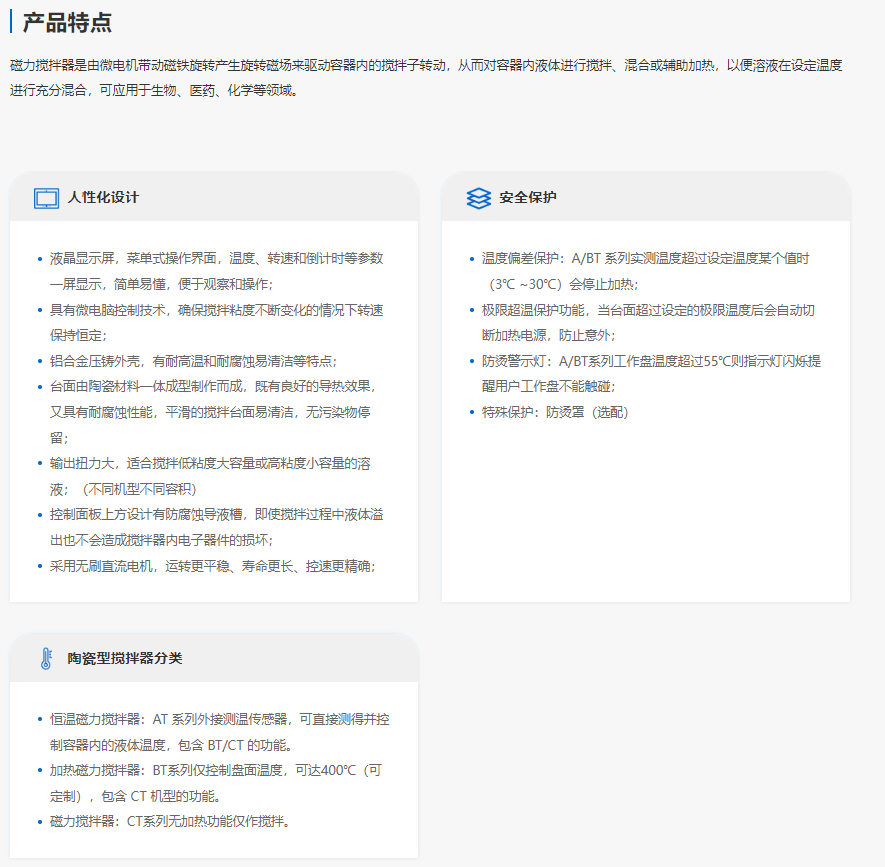Click the 特殊保护：防烫罩 bullet item
The width and height of the screenshot is (885, 867).
coord(555,412)
